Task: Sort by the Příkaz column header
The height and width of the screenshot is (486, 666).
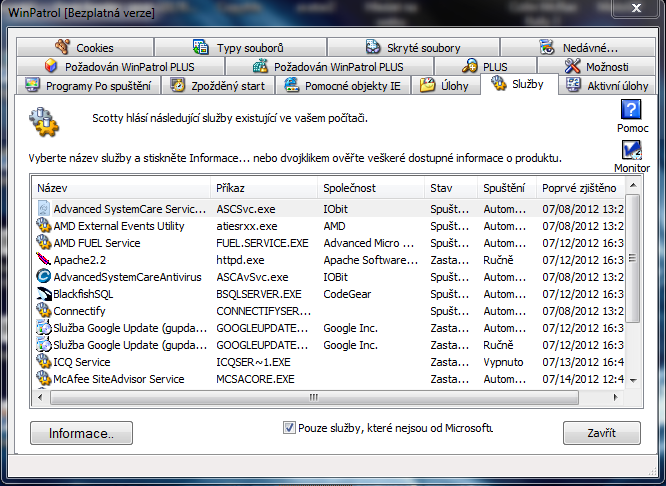Action: [264, 188]
